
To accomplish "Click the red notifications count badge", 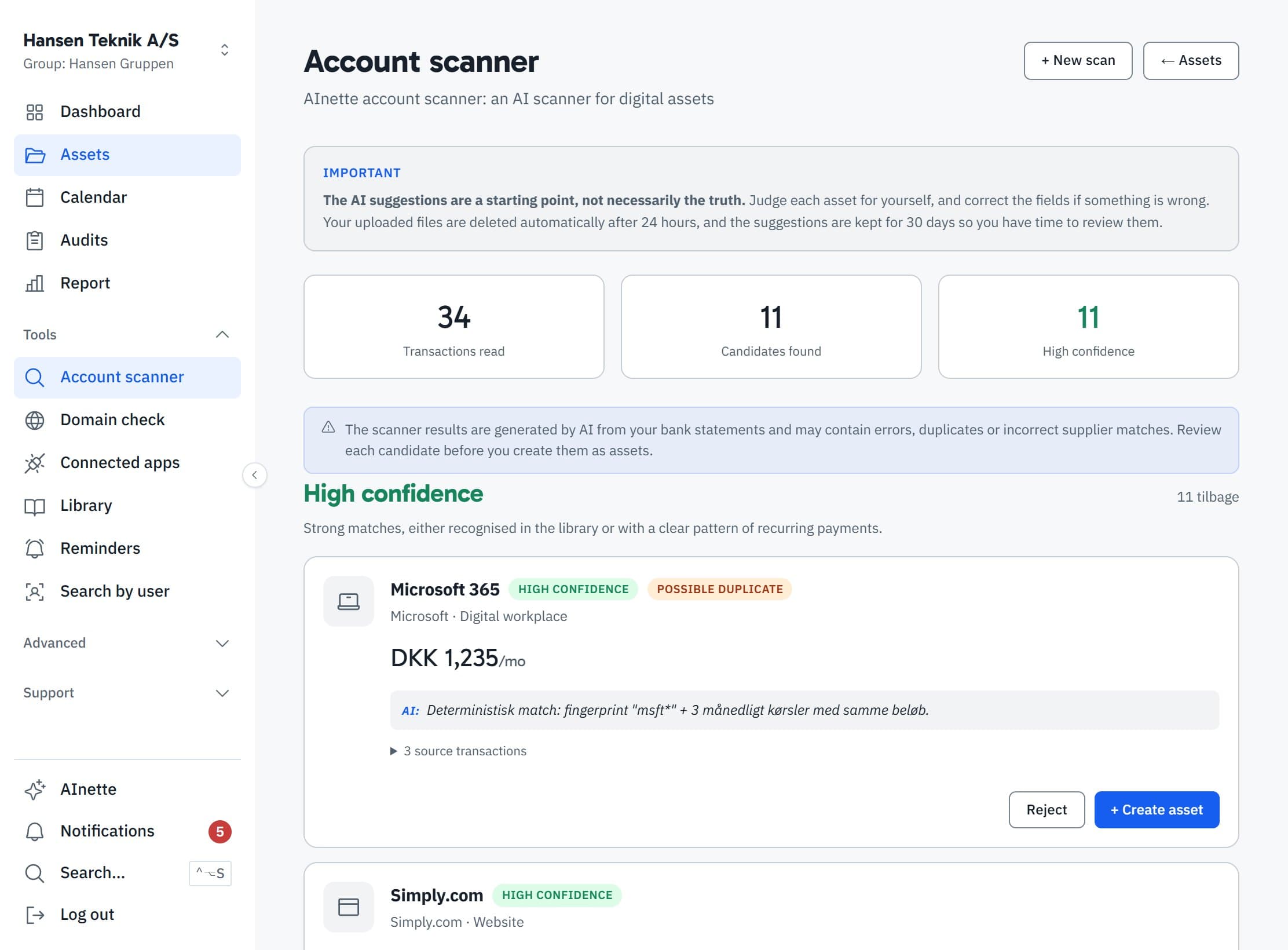I will tap(220, 832).
